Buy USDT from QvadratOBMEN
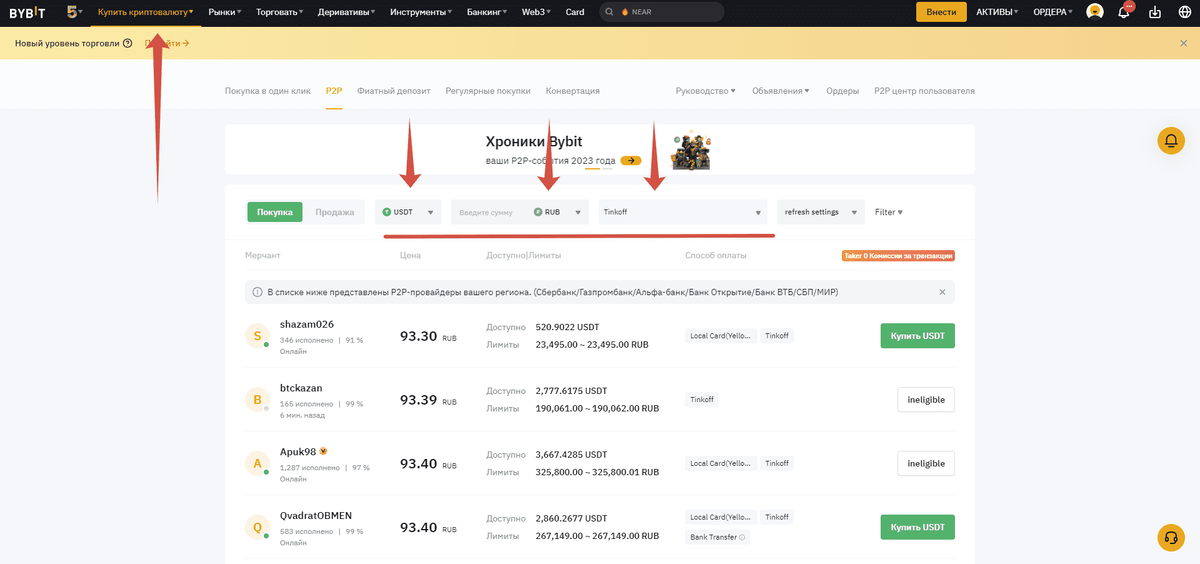The height and width of the screenshot is (564, 1200). click(x=918, y=527)
